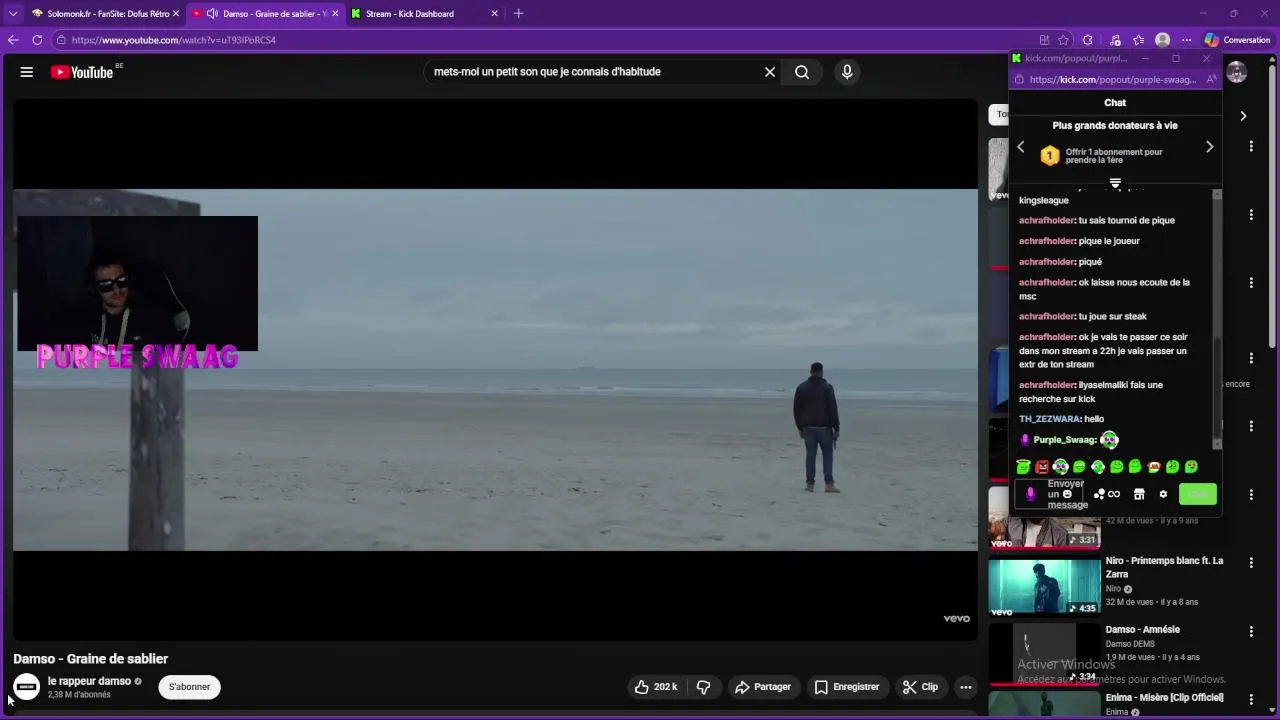Open the media control music icon
The width and height of the screenshot is (1280, 720).
1115,40
